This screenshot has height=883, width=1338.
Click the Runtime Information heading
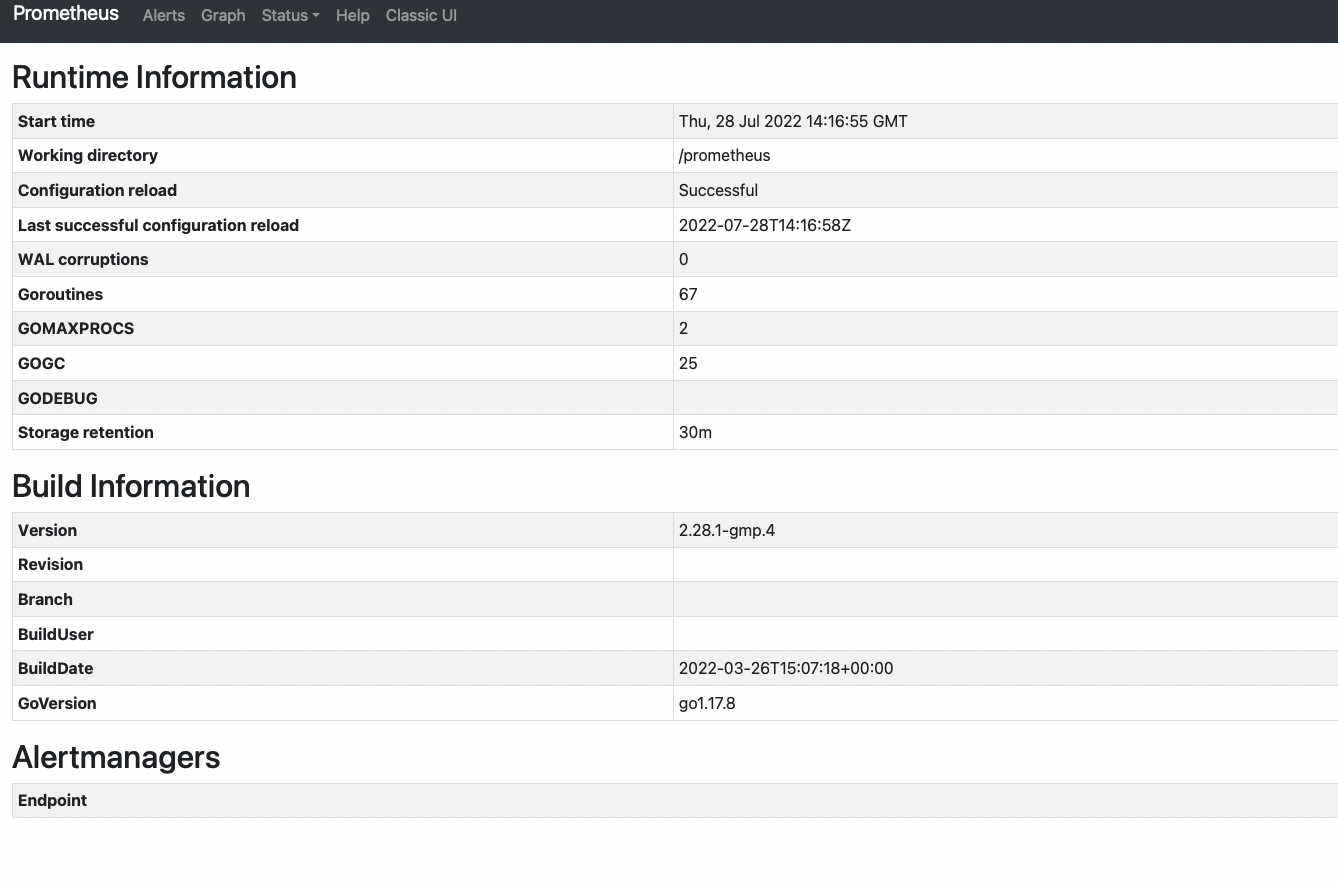pos(154,77)
